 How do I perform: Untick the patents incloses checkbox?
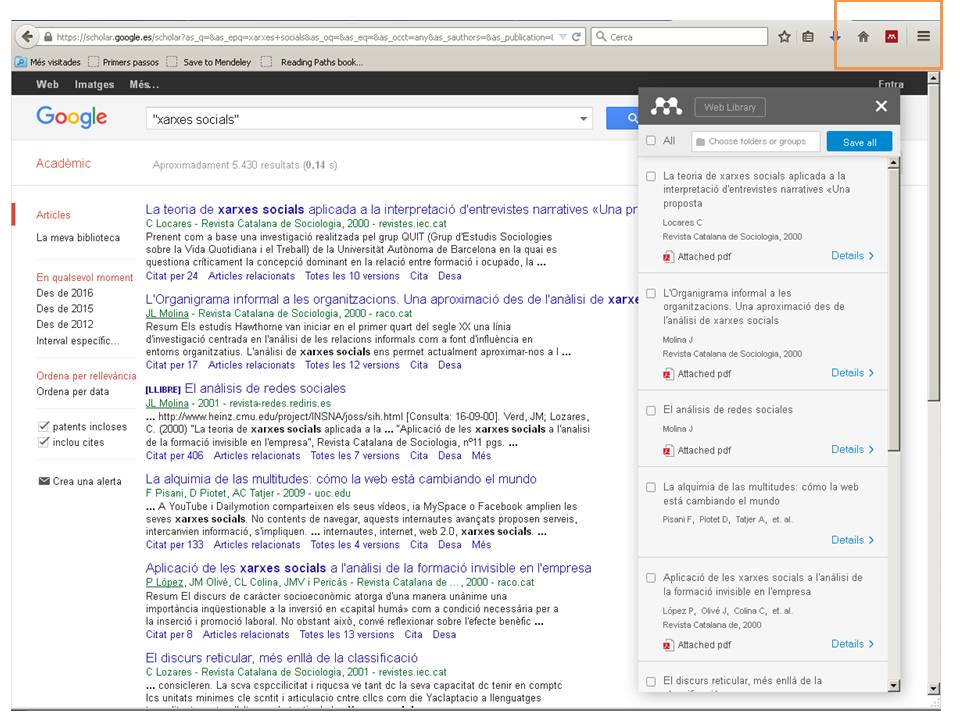43,426
